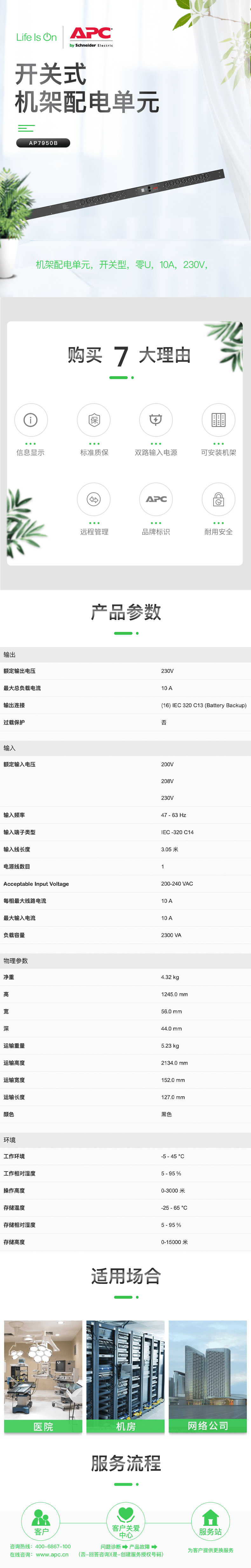251x1568 pixels.
Task: Click the 可安装机架 rack icon
Action: point(218,419)
